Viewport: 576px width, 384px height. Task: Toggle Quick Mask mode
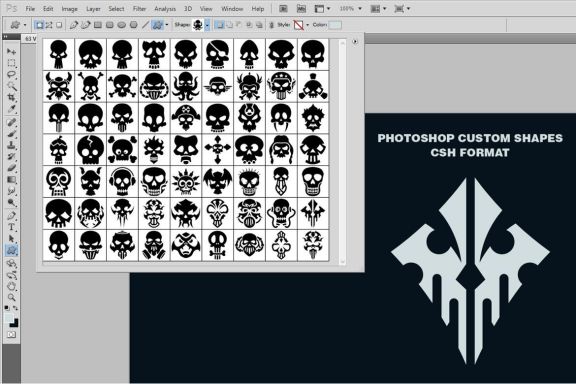(x=11, y=335)
